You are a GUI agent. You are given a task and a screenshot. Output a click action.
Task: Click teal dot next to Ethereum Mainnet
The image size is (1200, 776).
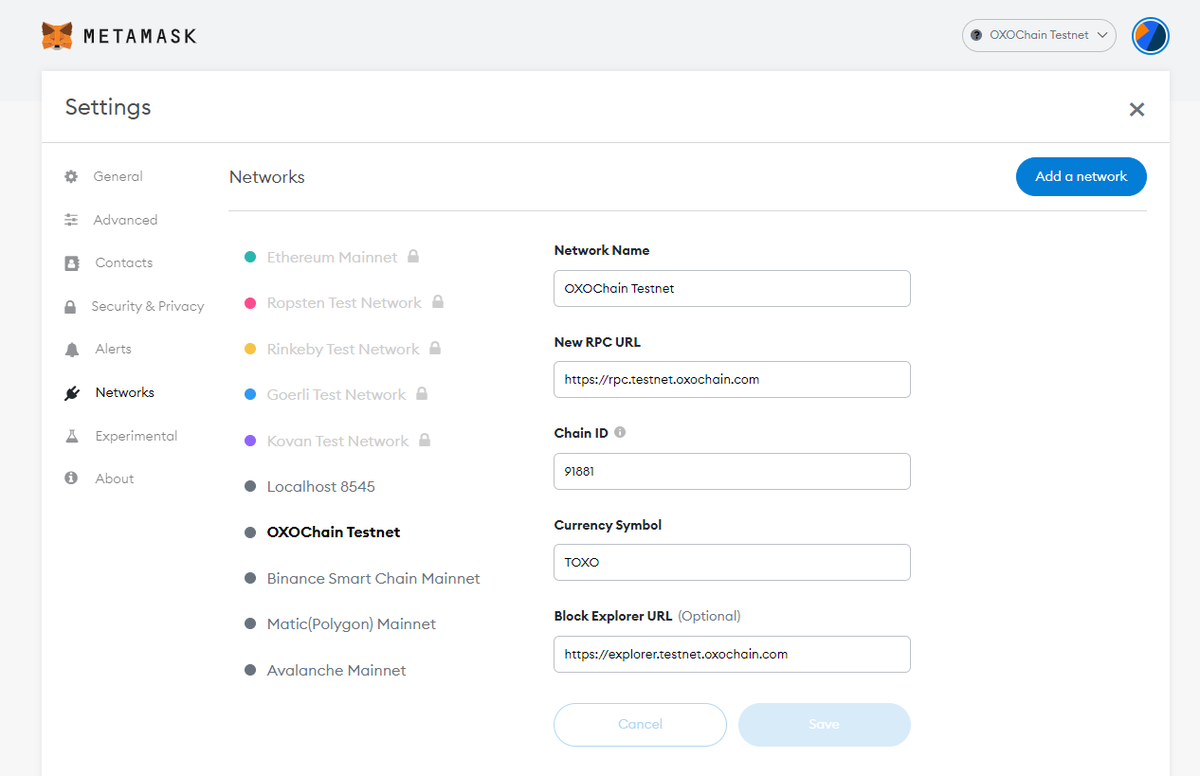coord(250,257)
